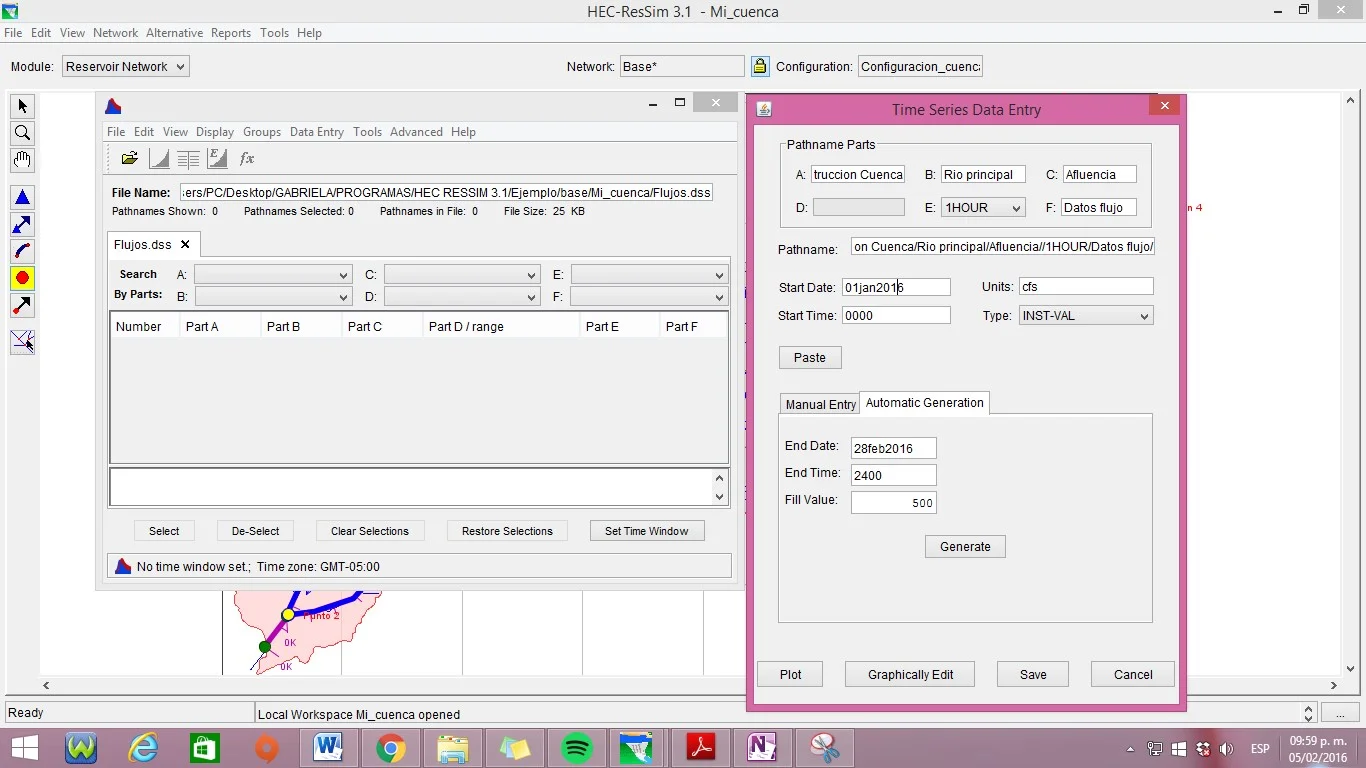1366x768 pixels.
Task: Click the tabulate lines icon in DSSVue toolbar
Action: (187, 158)
